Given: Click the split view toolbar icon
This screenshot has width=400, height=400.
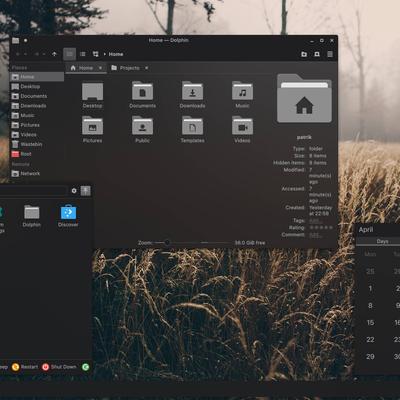Looking at the screenshot, I should 317,54.
